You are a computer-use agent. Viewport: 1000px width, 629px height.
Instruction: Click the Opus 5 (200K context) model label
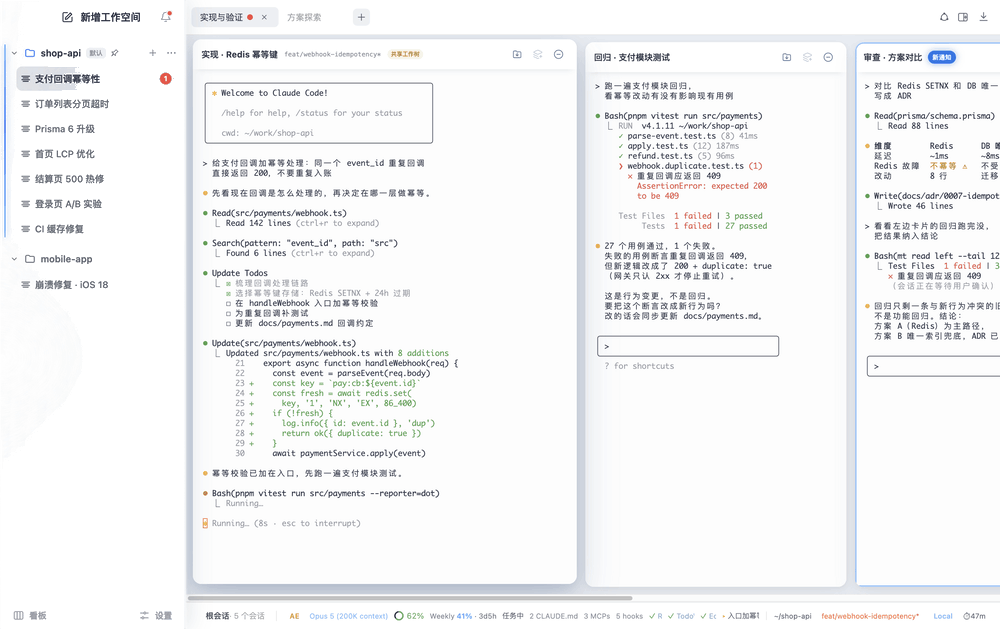coord(348,616)
